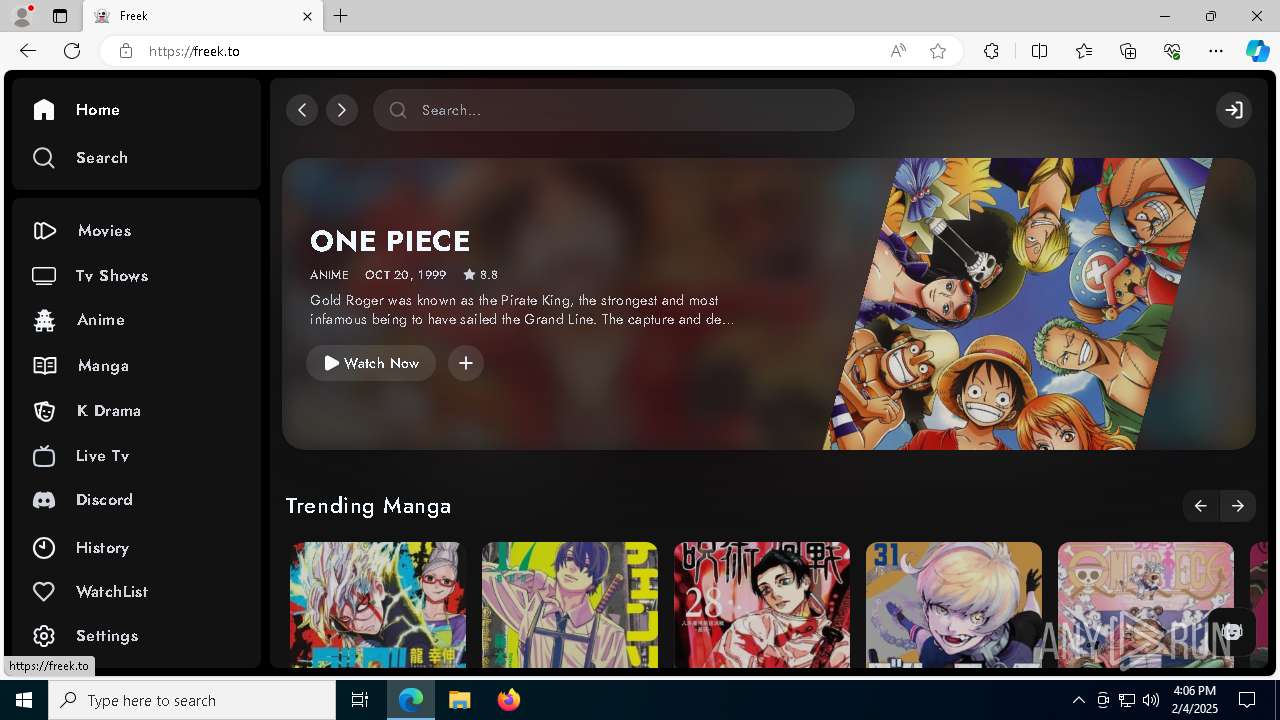Open the tab actions menu
Screen dimensions: 1280x720
(60, 16)
